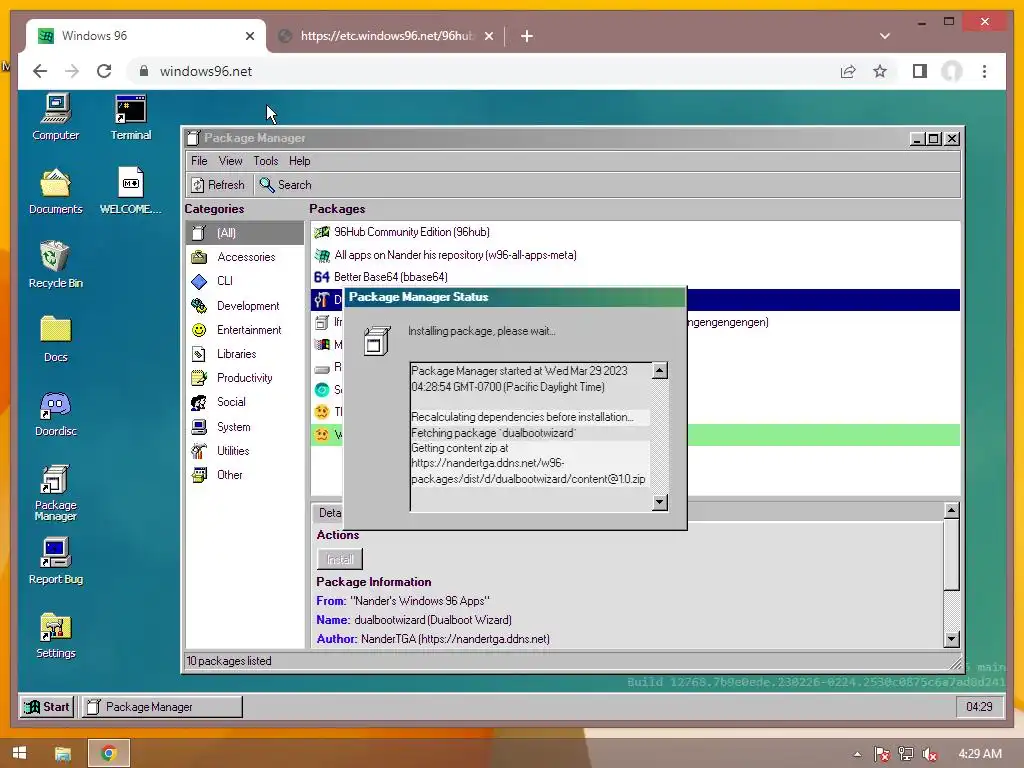Click Package Manager taskbar entry
The image size is (1024, 768).
pyautogui.click(x=161, y=707)
